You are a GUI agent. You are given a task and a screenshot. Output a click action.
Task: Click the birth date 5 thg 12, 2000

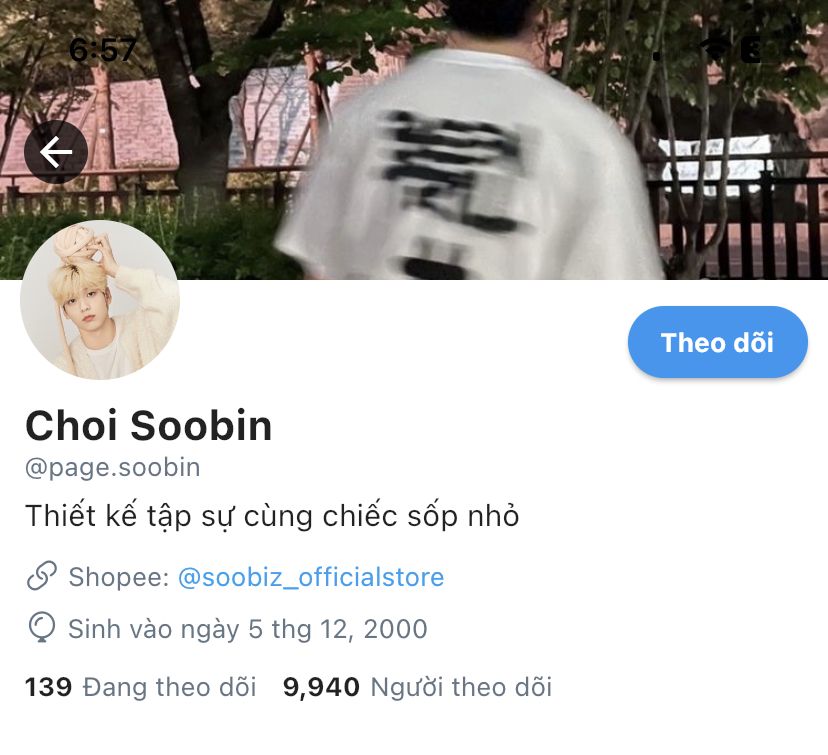click(338, 629)
